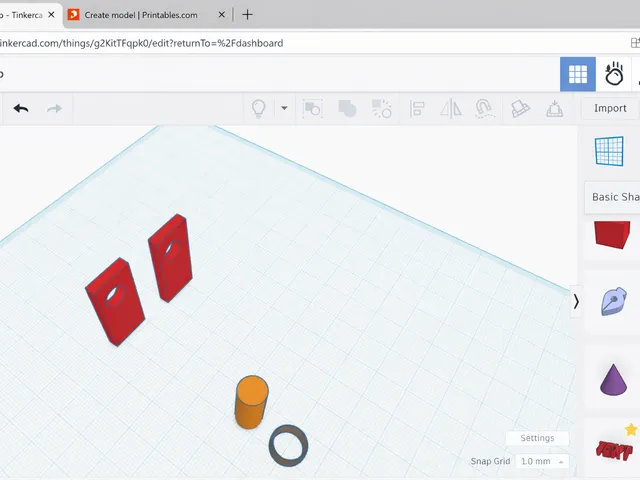The image size is (640, 480).
Task: Open the dropdown arrow beside the lightbulb
Action: point(284,109)
